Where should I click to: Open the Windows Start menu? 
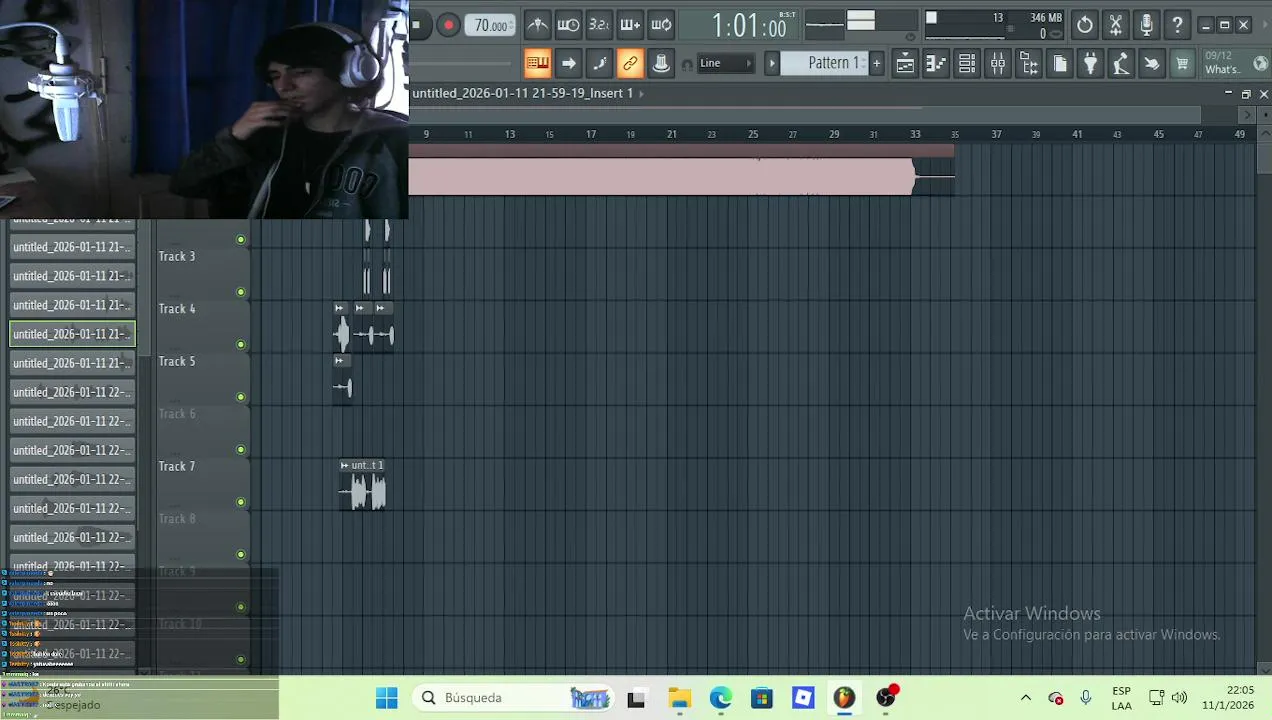tap(386, 697)
